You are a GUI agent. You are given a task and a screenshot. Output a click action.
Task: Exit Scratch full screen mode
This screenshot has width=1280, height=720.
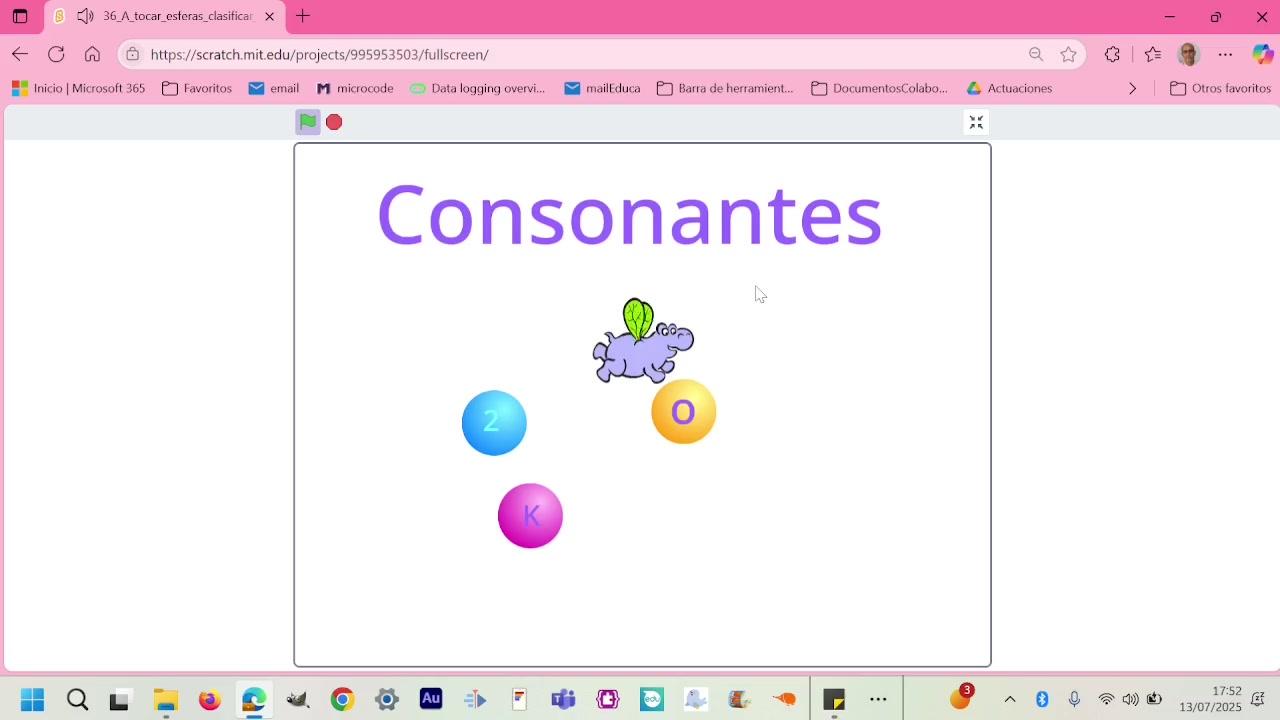click(x=976, y=122)
